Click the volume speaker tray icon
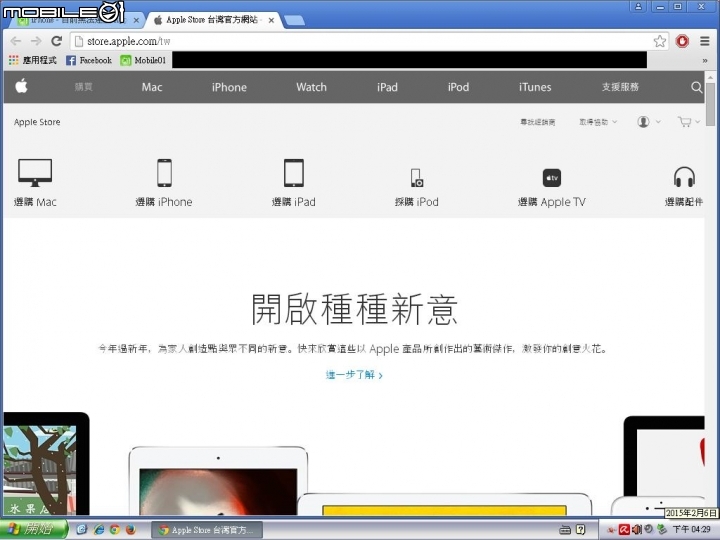Viewport: 720px width, 540px height. pos(636,529)
